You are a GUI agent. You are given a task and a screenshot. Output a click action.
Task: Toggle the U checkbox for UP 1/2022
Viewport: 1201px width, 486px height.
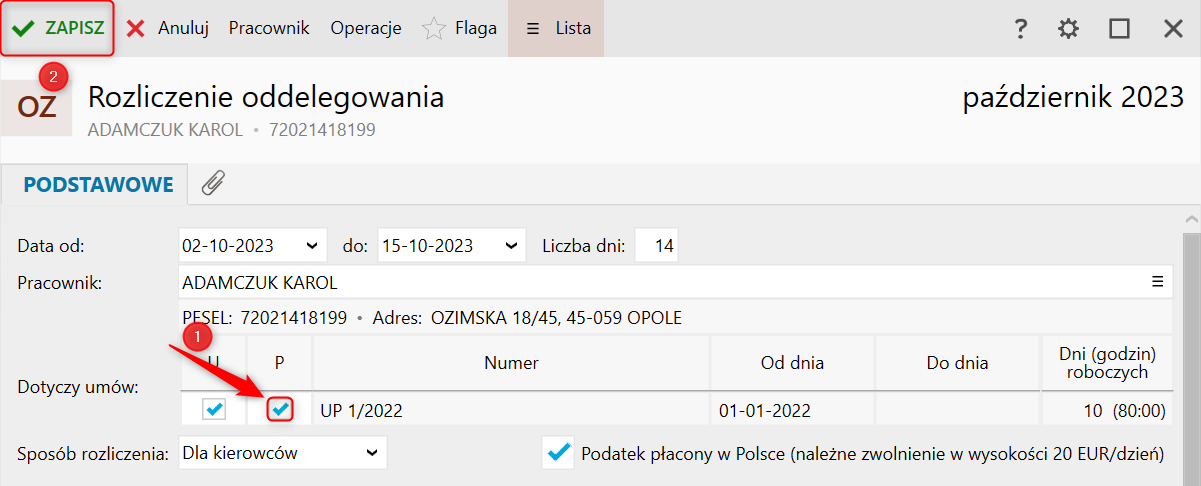pos(214,409)
